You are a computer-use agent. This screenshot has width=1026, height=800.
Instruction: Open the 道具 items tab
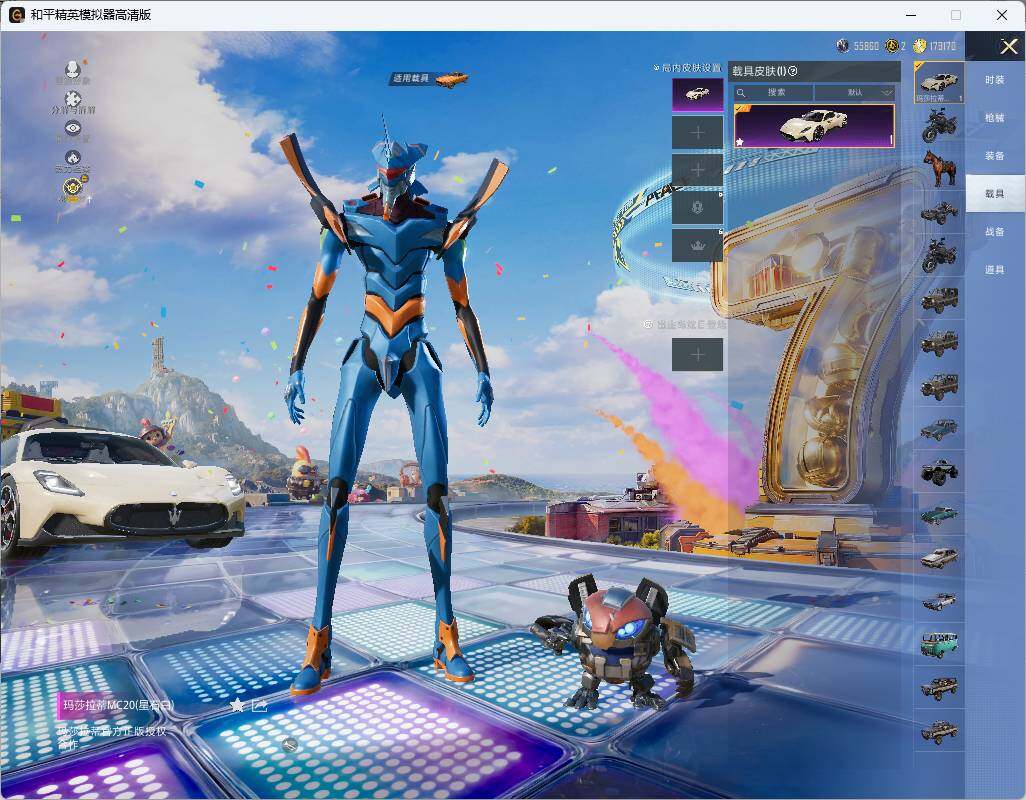pyautogui.click(x=995, y=270)
